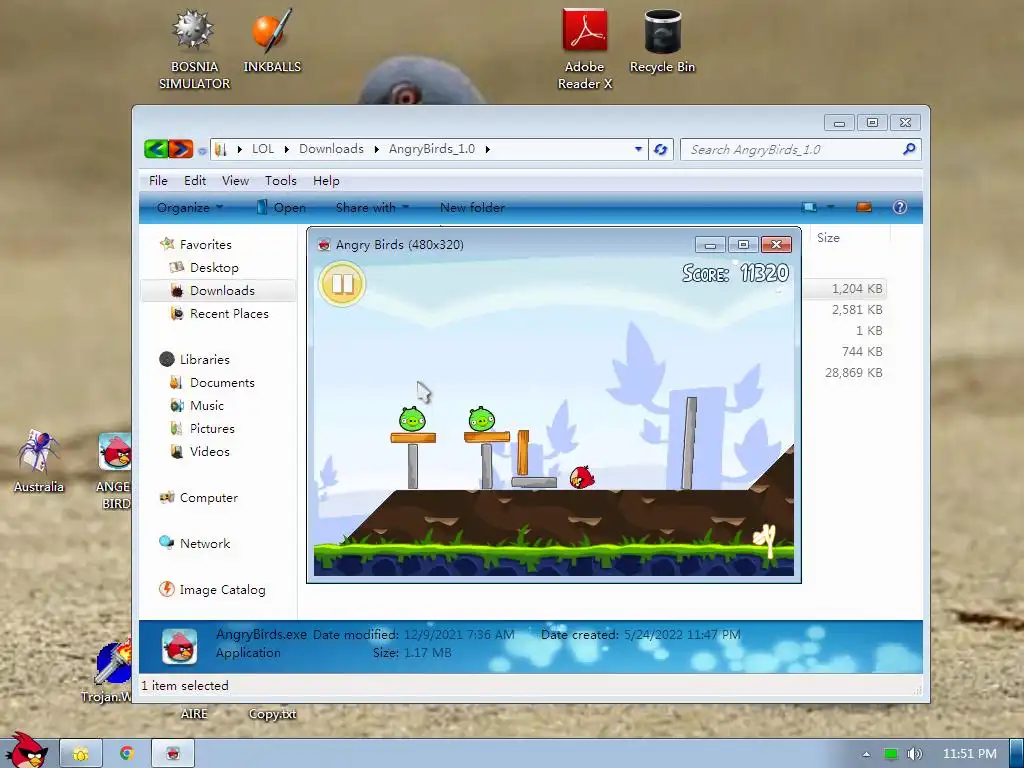The image size is (1024, 768).
Task: Select Recent Places in navigation pane
Action: point(229,313)
